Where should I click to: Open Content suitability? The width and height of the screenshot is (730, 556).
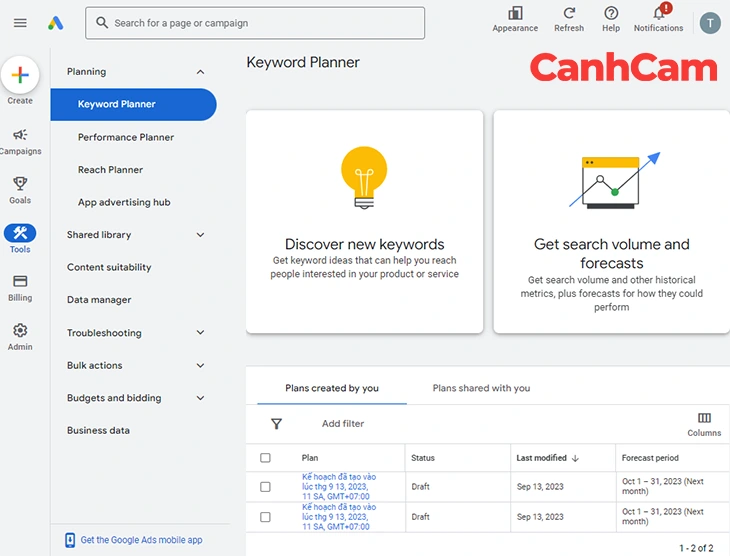click(x=109, y=267)
